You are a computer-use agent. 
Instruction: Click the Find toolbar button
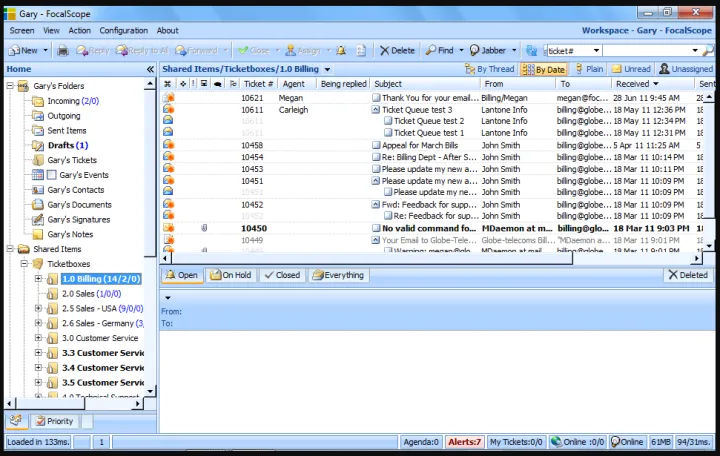440,51
